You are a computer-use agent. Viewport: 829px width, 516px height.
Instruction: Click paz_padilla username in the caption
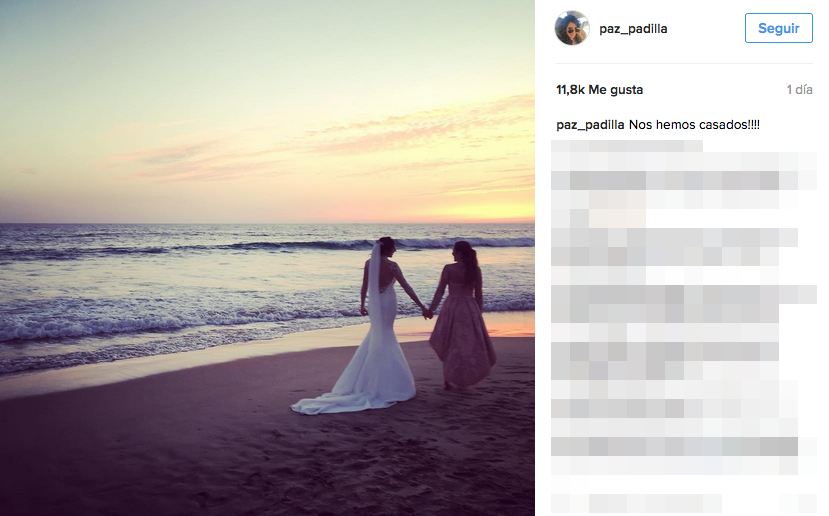point(590,125)
